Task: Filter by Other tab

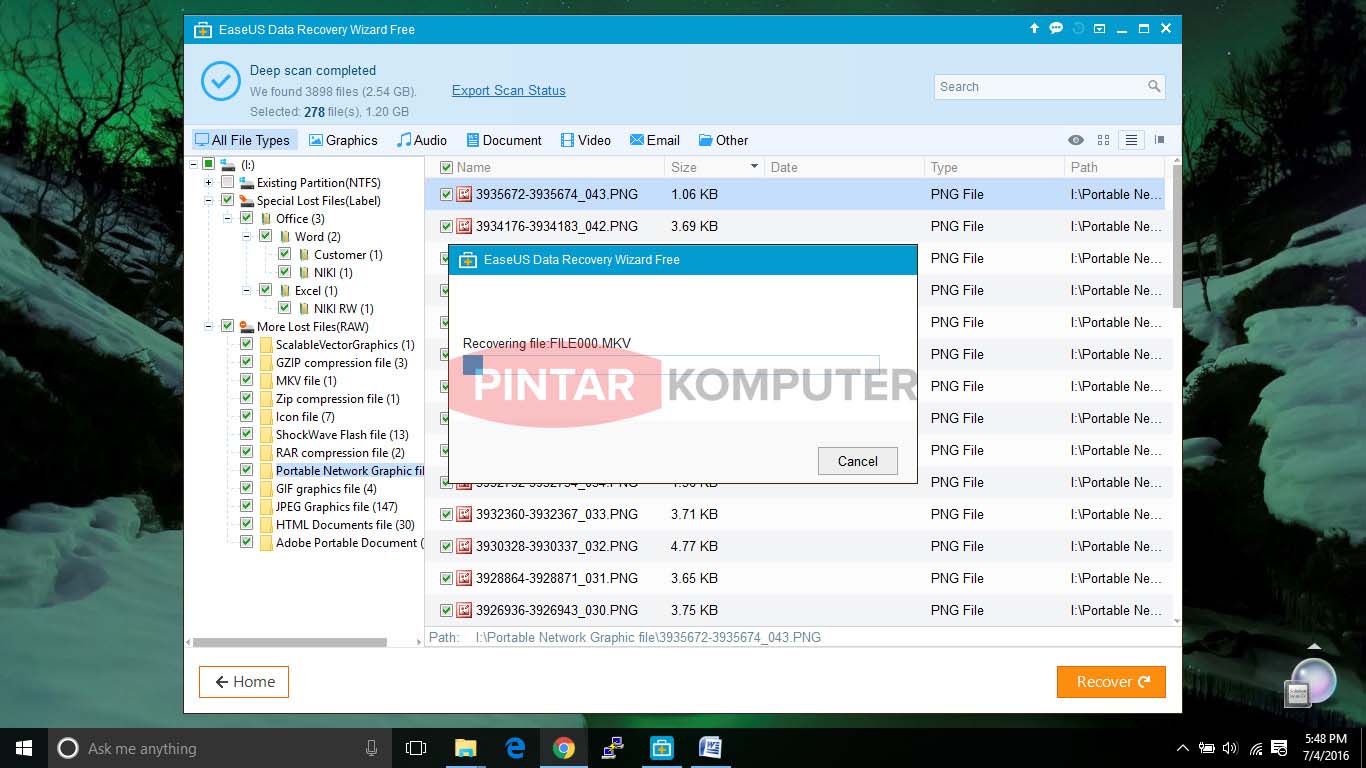Action: [723, 140]
